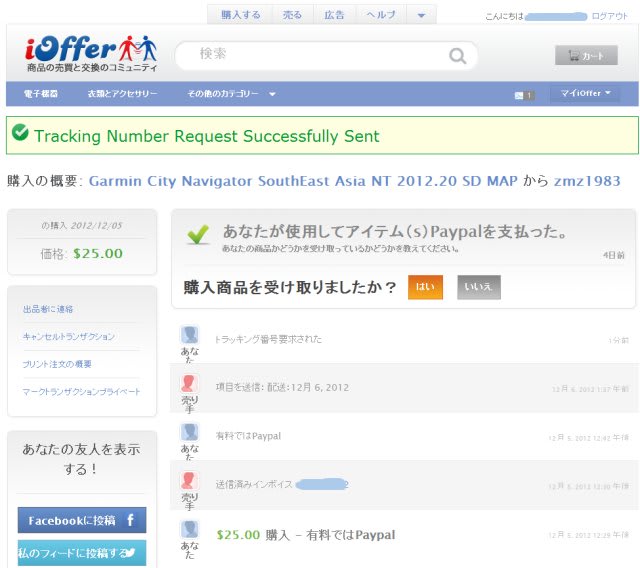Viewport: 640px width, 568px height.
Task: Open the 購入する top tab
Action: pos(240,15)
